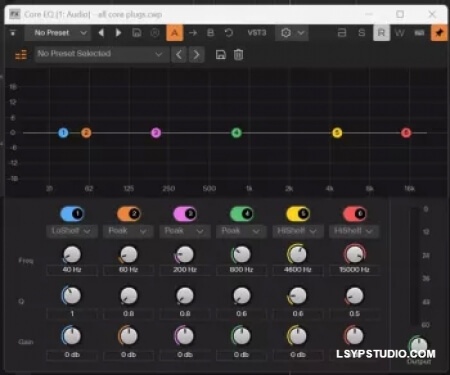The image size is (450, 375).
Task: Save preset via top toolbar disk icon
Action: click(137, 33)
